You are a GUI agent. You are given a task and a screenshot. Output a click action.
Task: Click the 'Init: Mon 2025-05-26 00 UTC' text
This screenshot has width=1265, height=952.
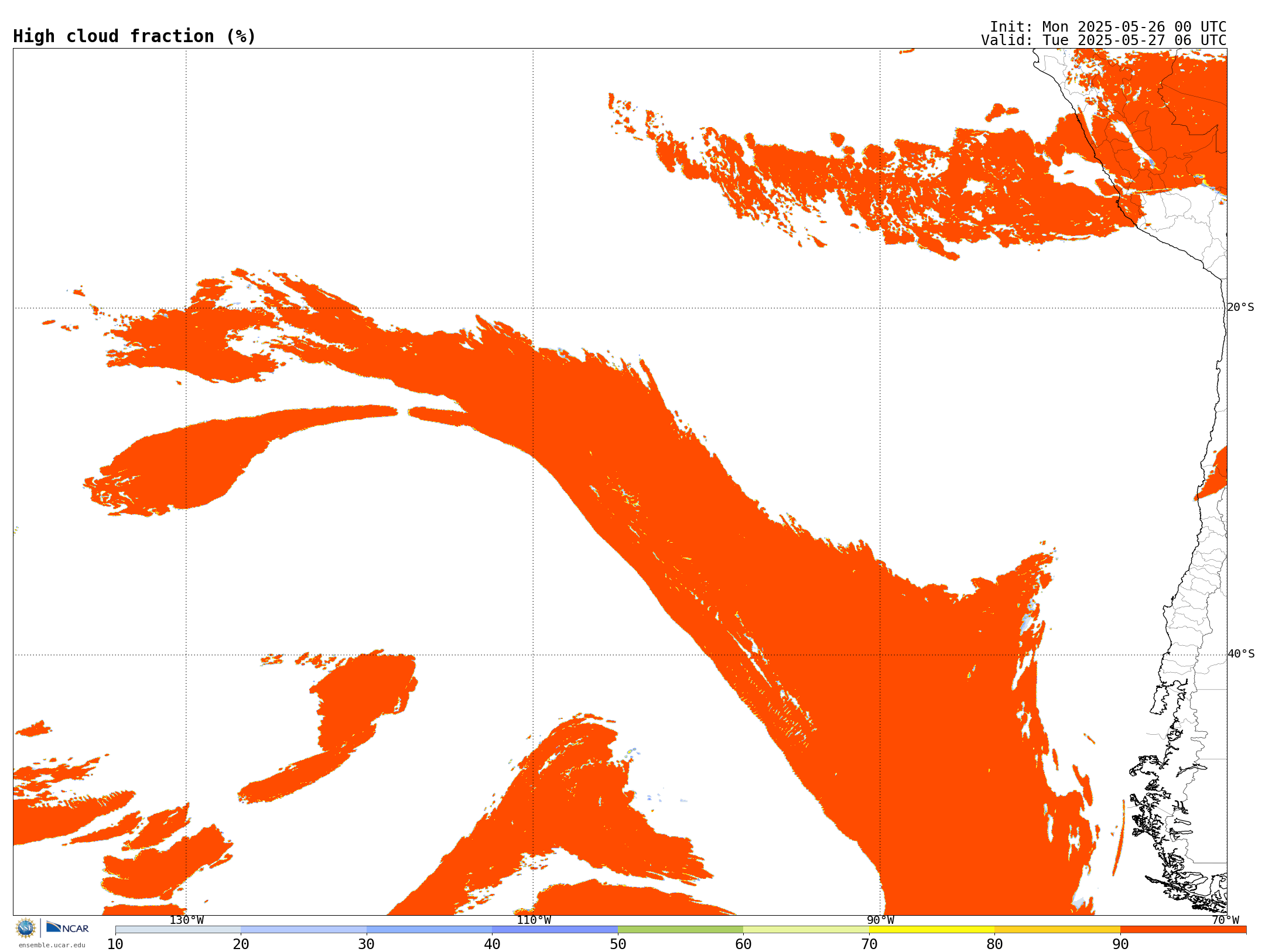pyautogui.click(x=1108, y=27)
